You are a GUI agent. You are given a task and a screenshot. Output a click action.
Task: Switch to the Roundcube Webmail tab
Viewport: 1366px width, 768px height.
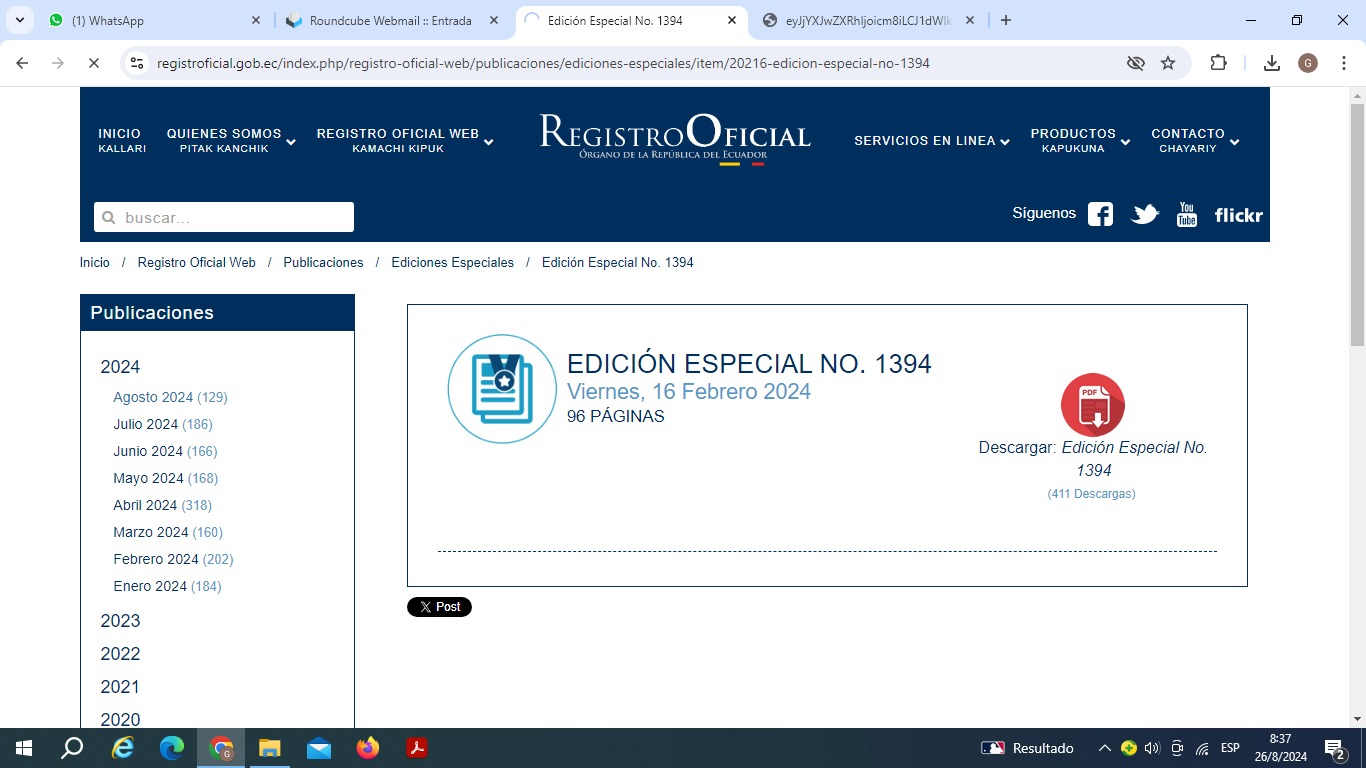[x=390, y=20]
